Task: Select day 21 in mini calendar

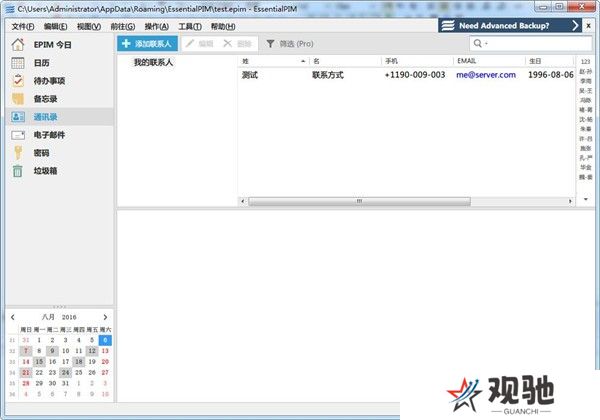Action: click(26, 372)
